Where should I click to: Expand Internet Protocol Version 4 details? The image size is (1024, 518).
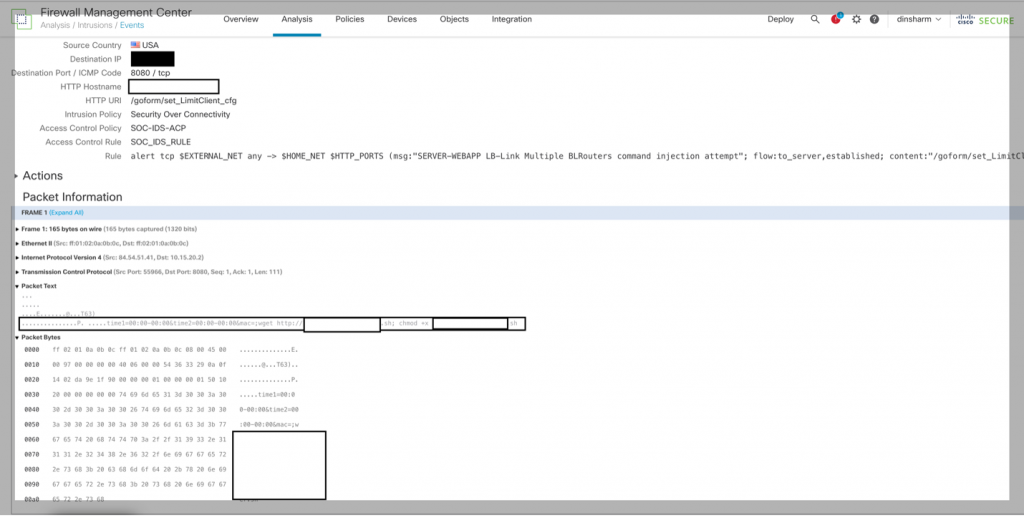click(x=19, y=257)
